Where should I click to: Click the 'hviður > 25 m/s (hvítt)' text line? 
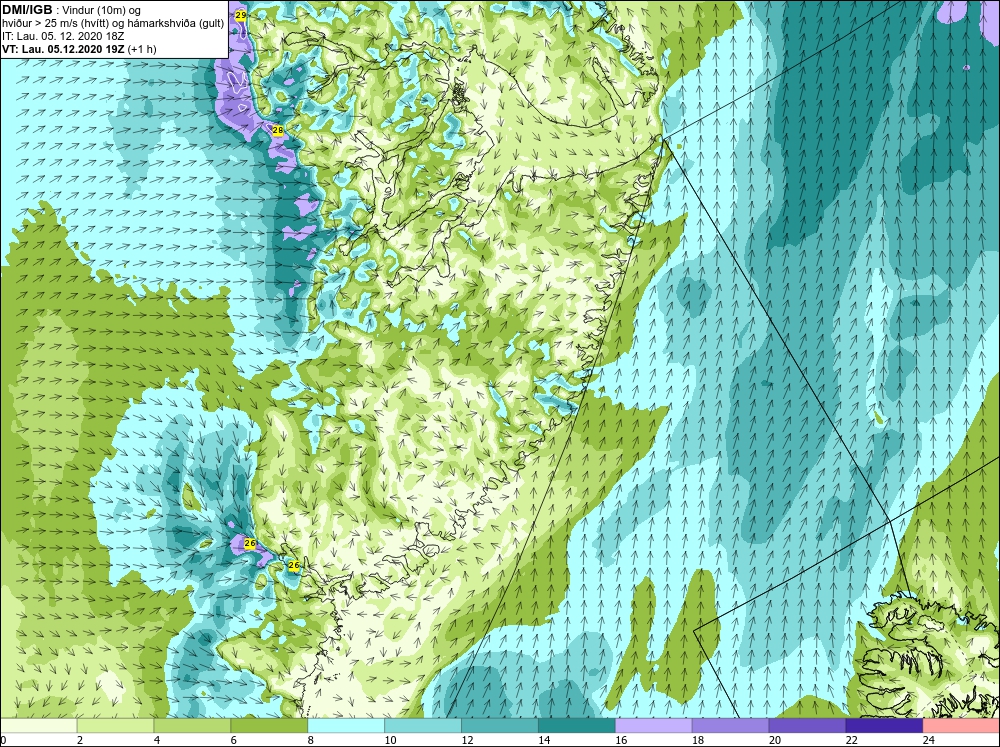tap(55, 24)
